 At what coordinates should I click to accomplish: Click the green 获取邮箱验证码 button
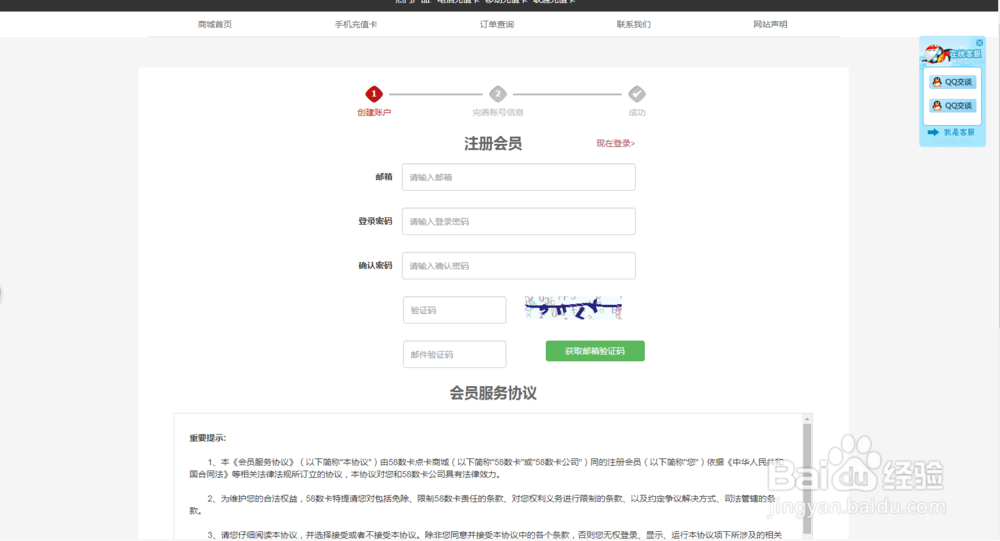pyautogui.click(x=595, y=351)
